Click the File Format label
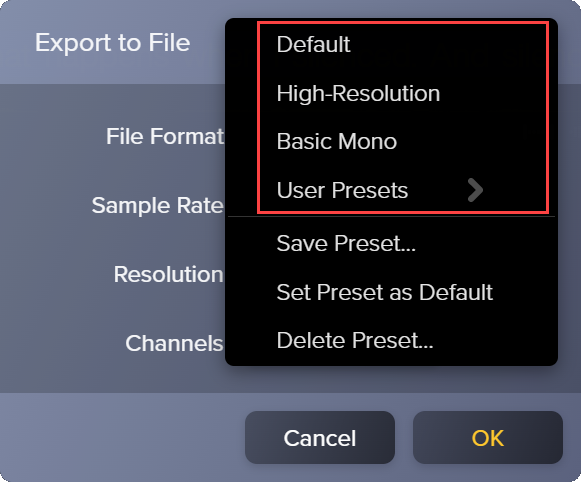Viewport: 581px width, 482px height. click(x=165, y=136)
